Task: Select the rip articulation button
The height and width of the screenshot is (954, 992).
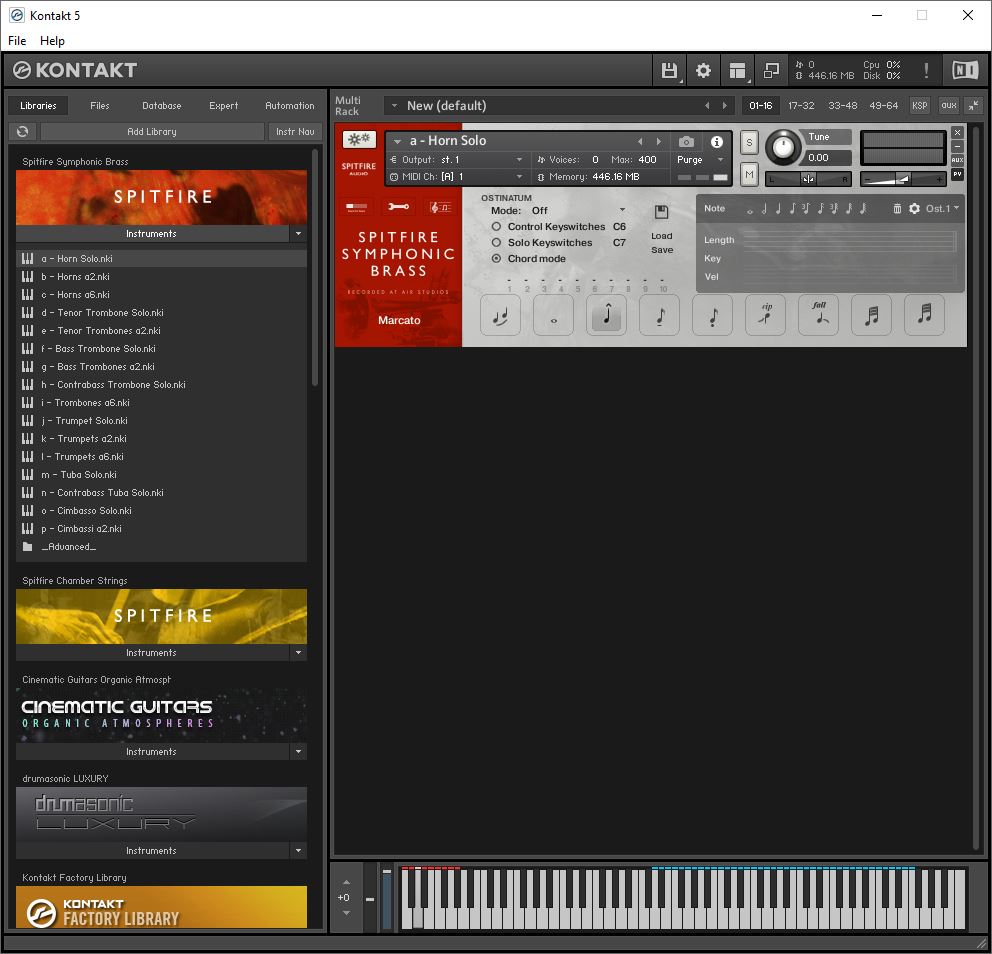Action: click(766, 315)
